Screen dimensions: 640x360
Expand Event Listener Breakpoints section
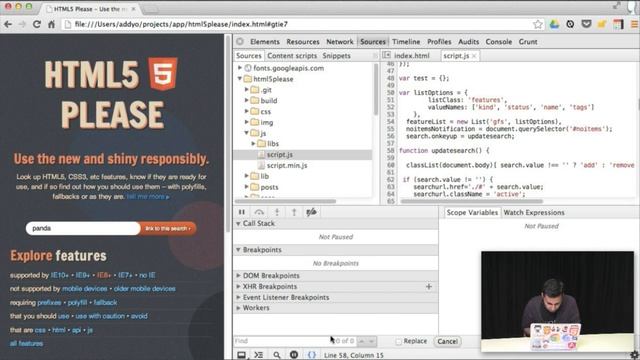(x=238, y=297)
